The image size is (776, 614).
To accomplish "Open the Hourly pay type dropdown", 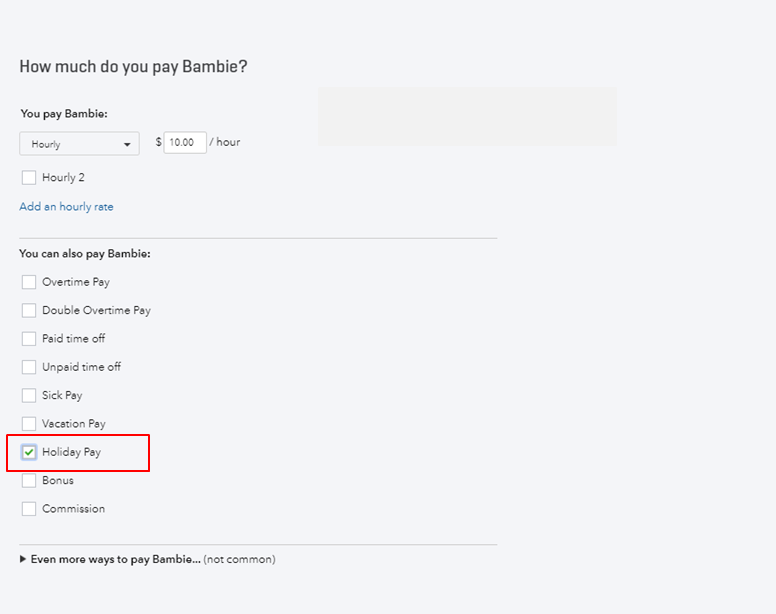I will pos(79,144).
